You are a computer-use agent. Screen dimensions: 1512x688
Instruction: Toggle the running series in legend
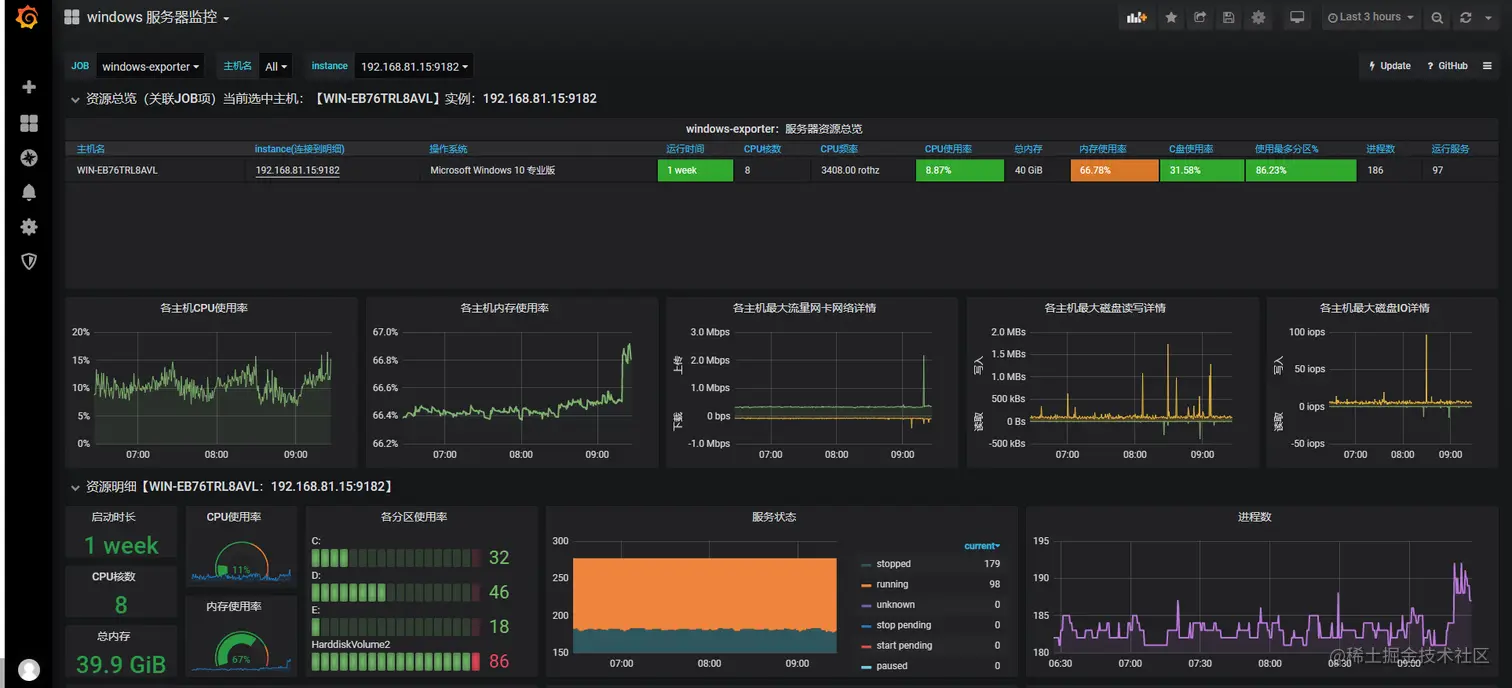click(892, 584)
